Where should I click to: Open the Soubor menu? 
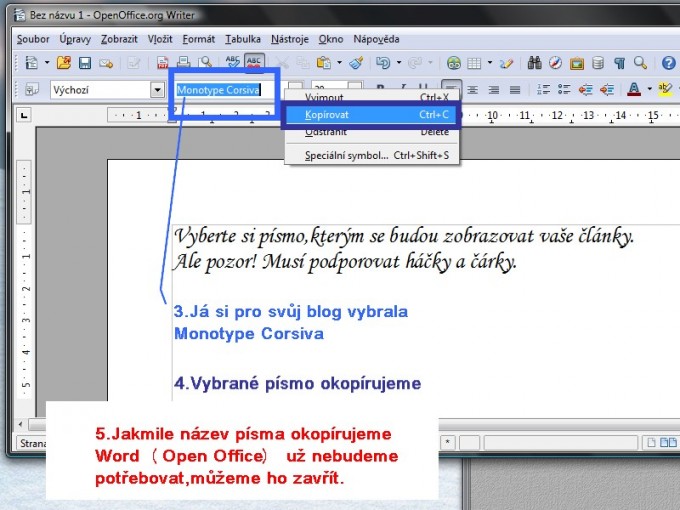click(33, 39)
